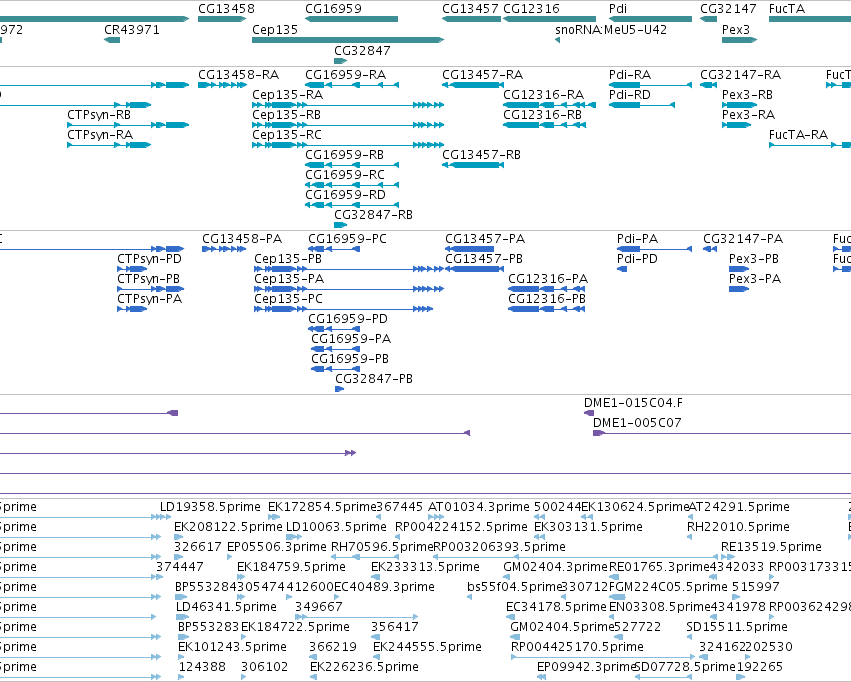Click the AT01034.3prime EST label
This screenshot has height=682, width=851.
[x=479, y=507]
